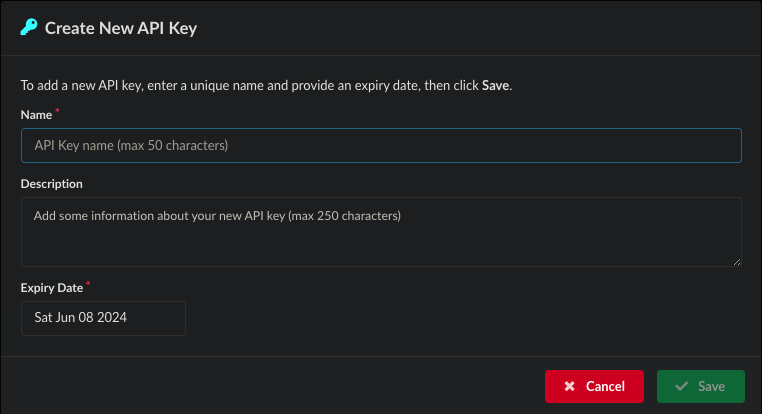Click the word Save on the green button
This screenshot has width=762, height=414.
pyautogui.click(x=711, y=386)
